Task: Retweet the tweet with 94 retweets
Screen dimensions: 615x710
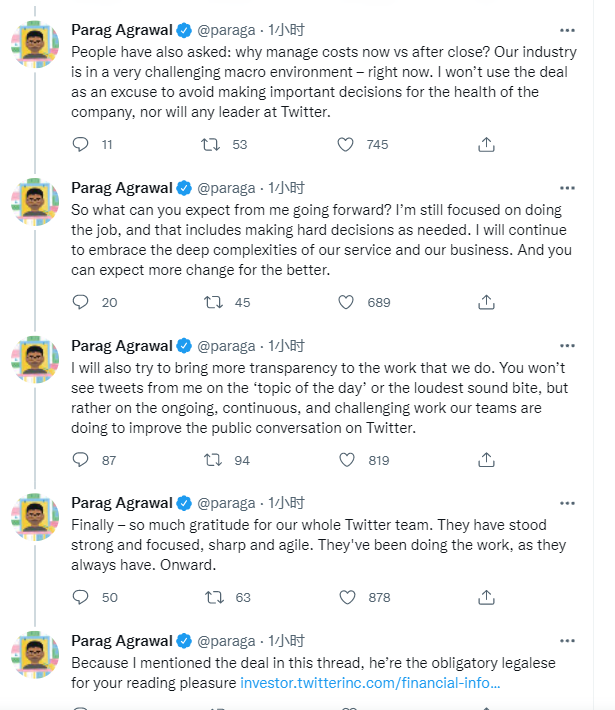Action: [211, 460]
